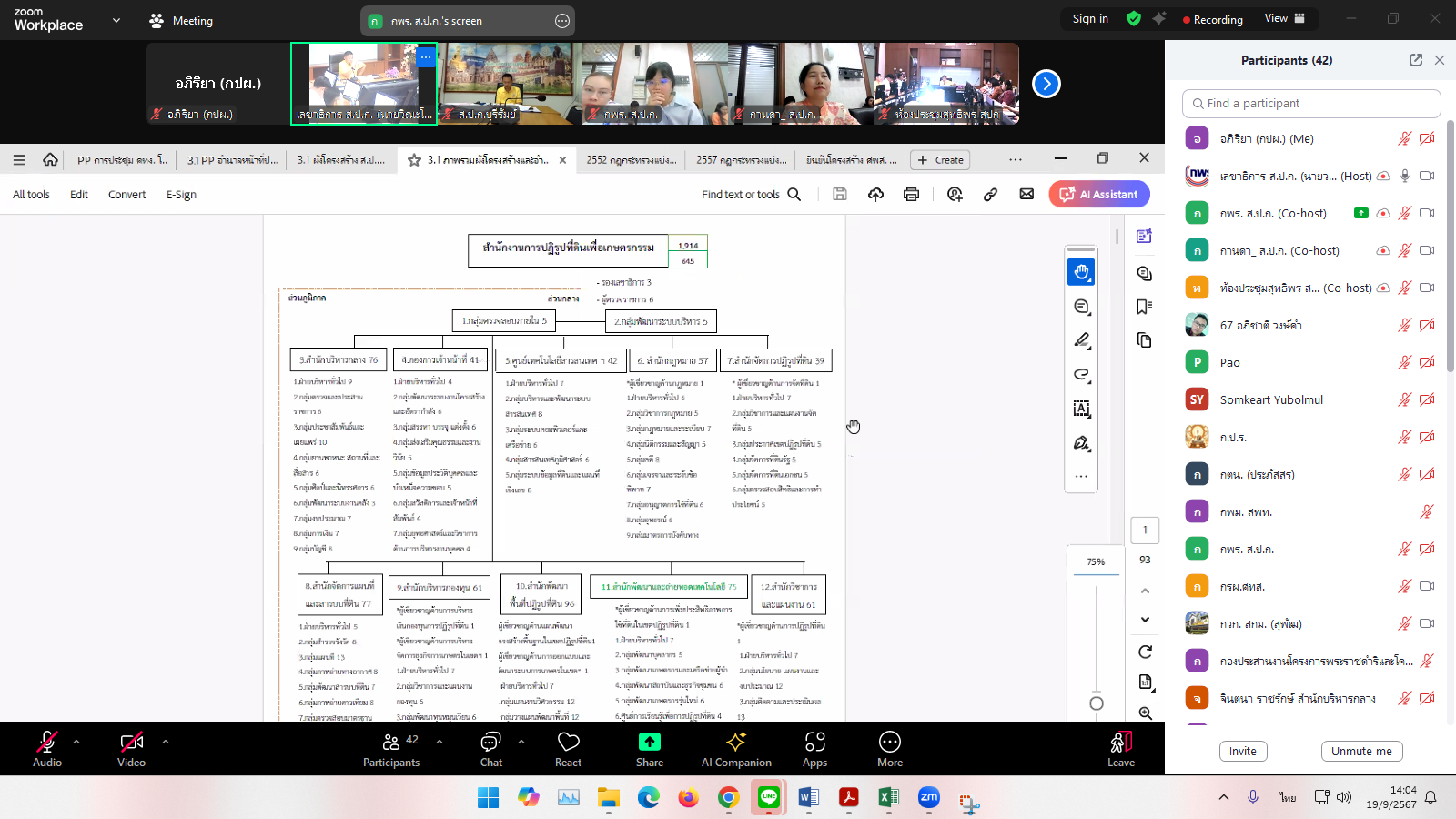The width and height of the screenshot is (1456, 819).
Task: Open the E-Sign menu
Action: 181,194
